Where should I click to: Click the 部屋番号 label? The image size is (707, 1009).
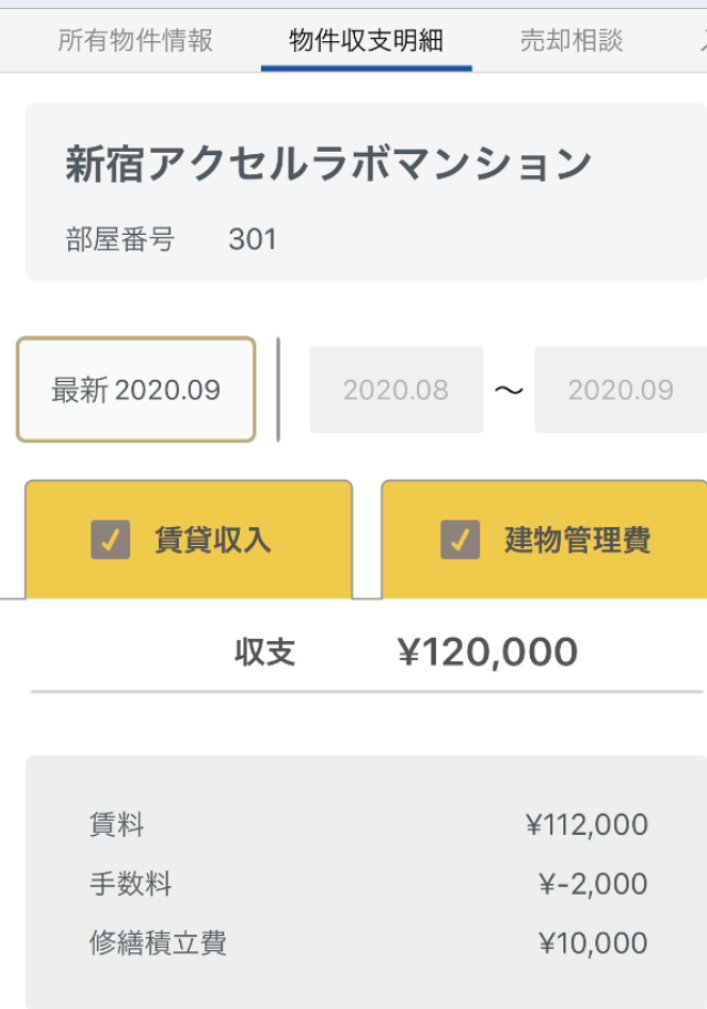[x=120, y=240]
